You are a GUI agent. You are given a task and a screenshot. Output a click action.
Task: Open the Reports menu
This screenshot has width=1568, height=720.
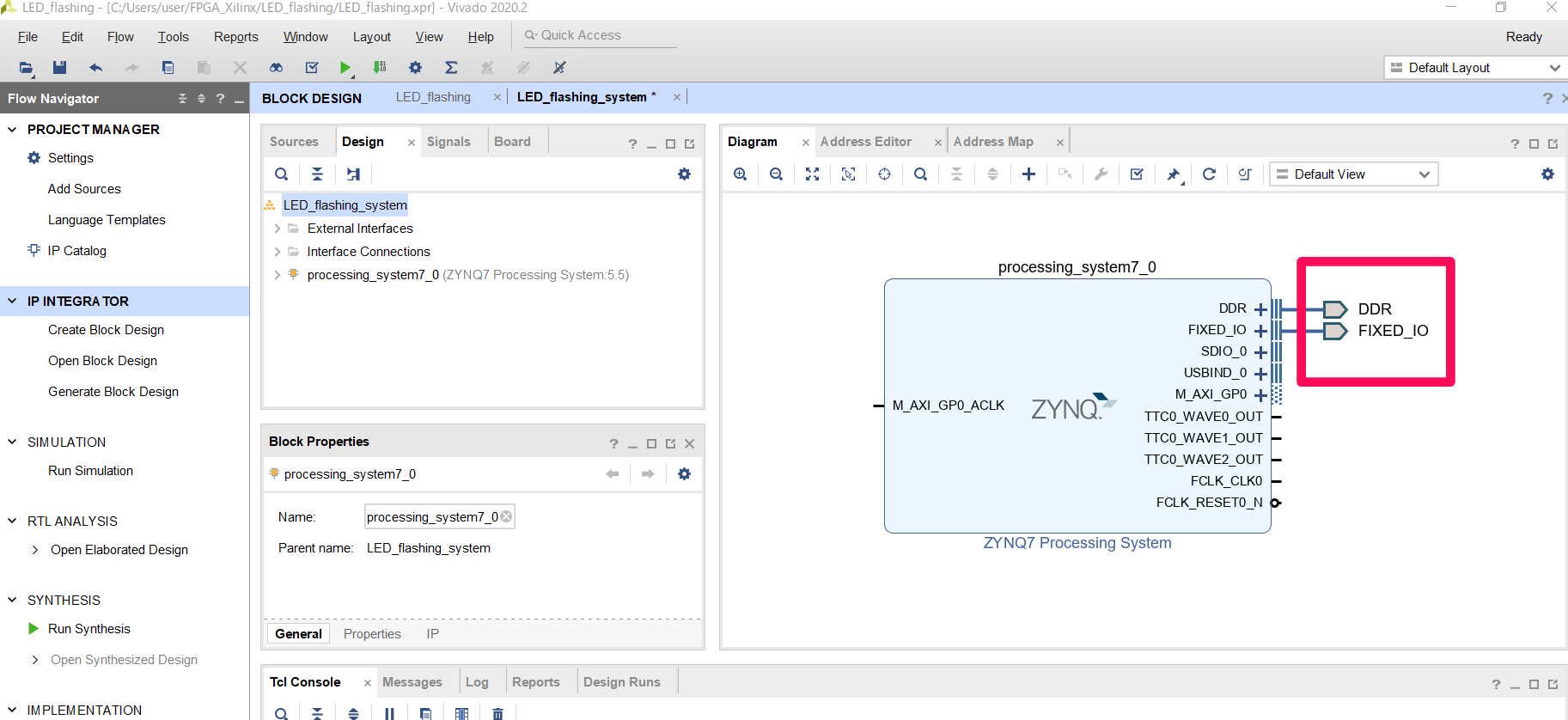(236, 37)
